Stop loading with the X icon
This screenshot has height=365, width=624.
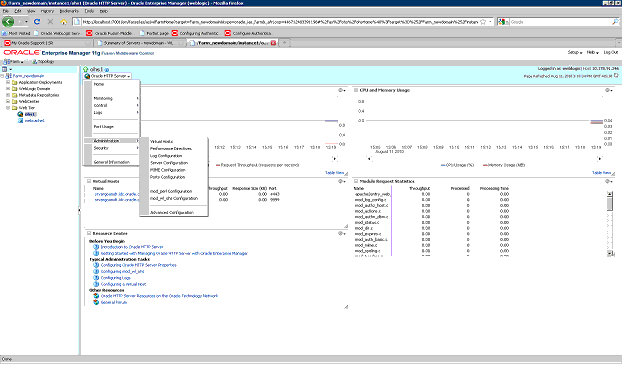(50, 21)
